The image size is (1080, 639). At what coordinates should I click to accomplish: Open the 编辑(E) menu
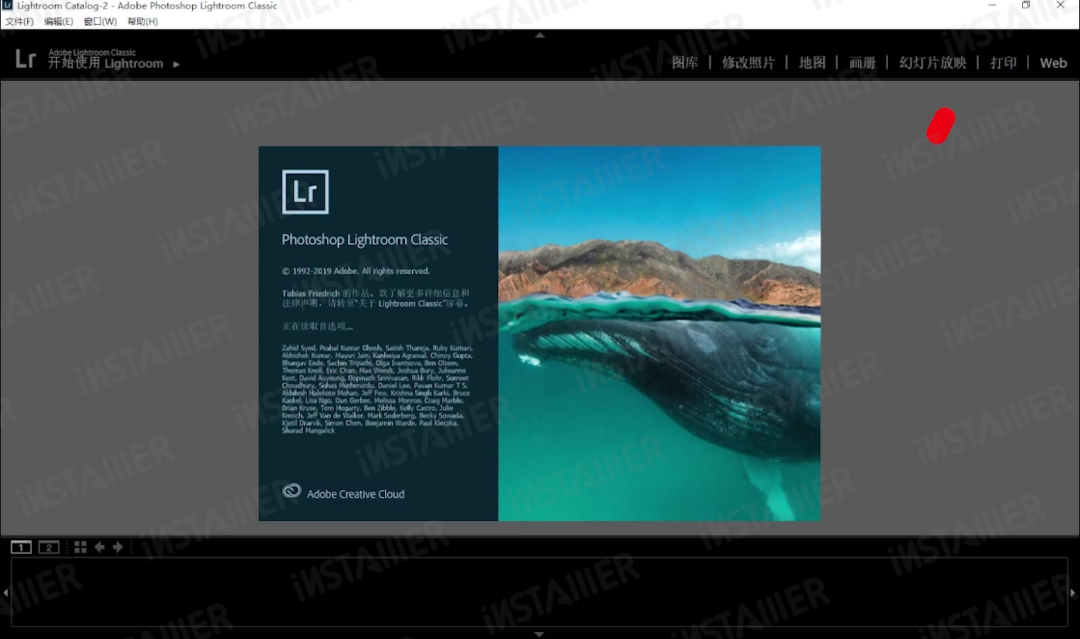pyautogui.click(x=59, y=21)
